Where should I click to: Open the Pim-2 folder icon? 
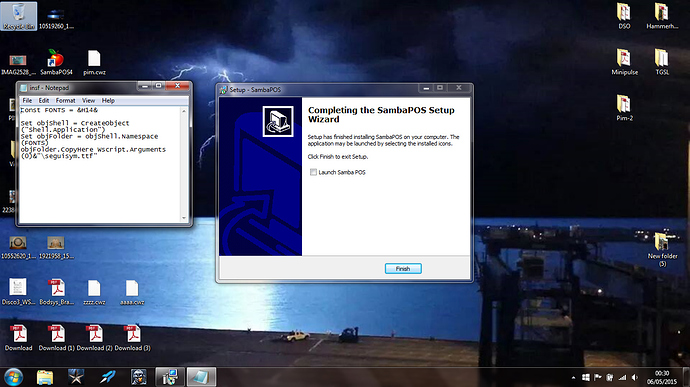coord(624,107)
